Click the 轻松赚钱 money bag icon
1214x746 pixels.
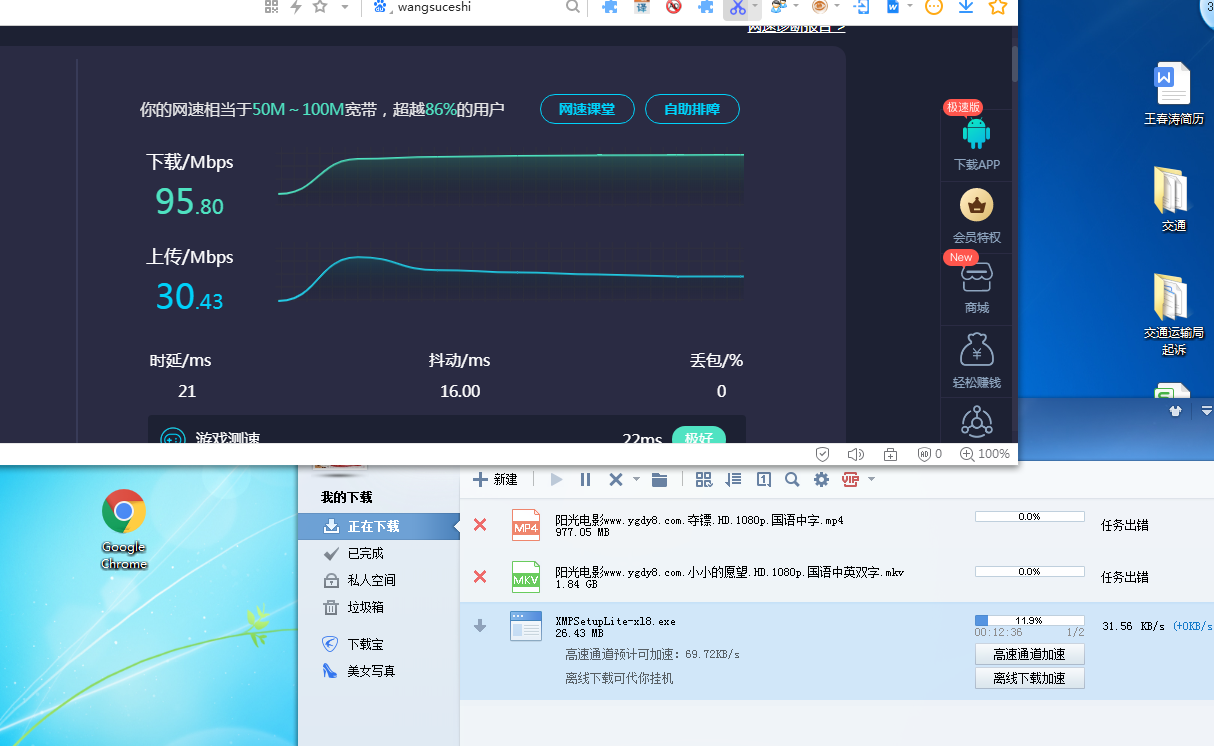977,349
